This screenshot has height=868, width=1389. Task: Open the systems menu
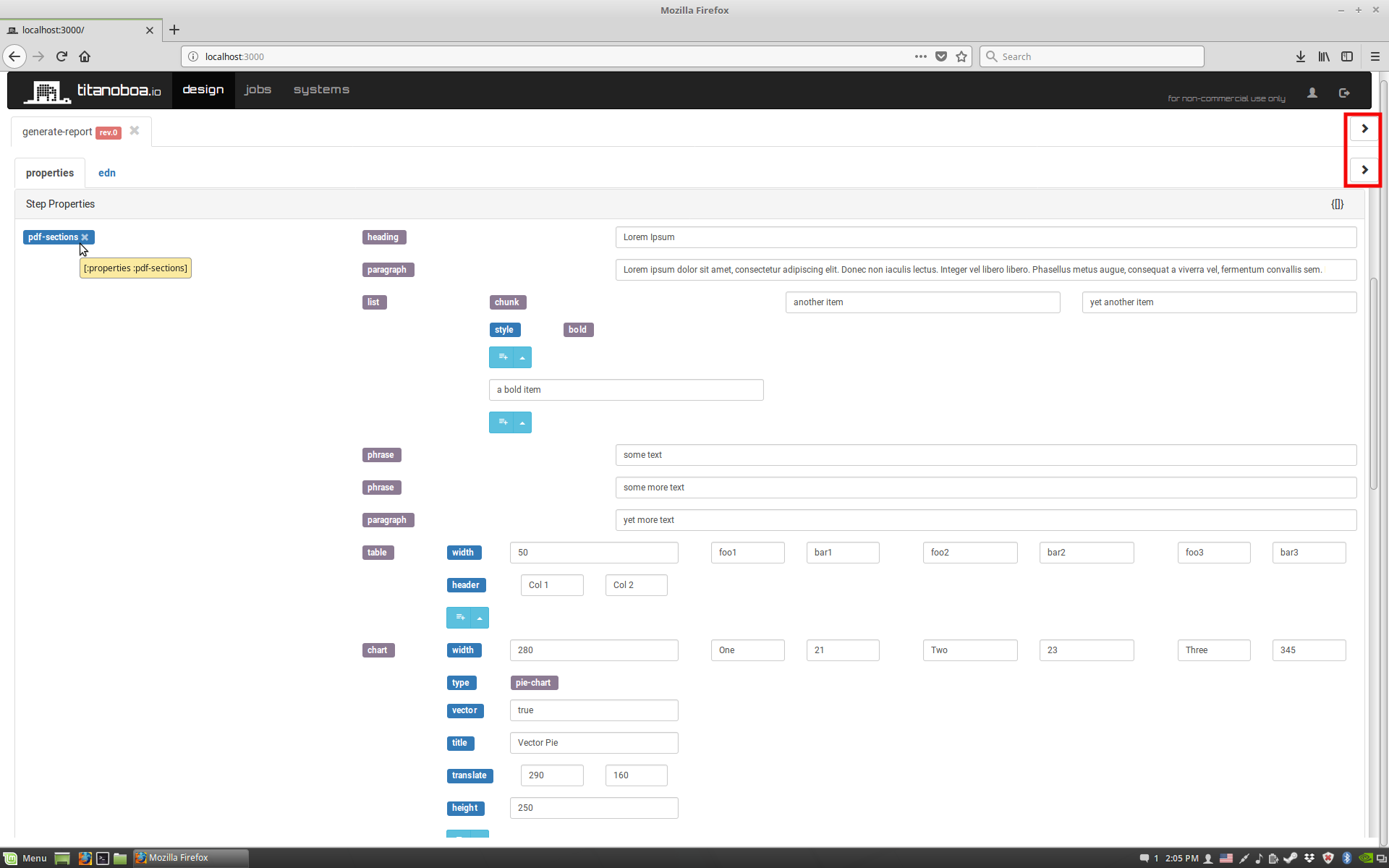pyautogui.click(x=321, y=90)
